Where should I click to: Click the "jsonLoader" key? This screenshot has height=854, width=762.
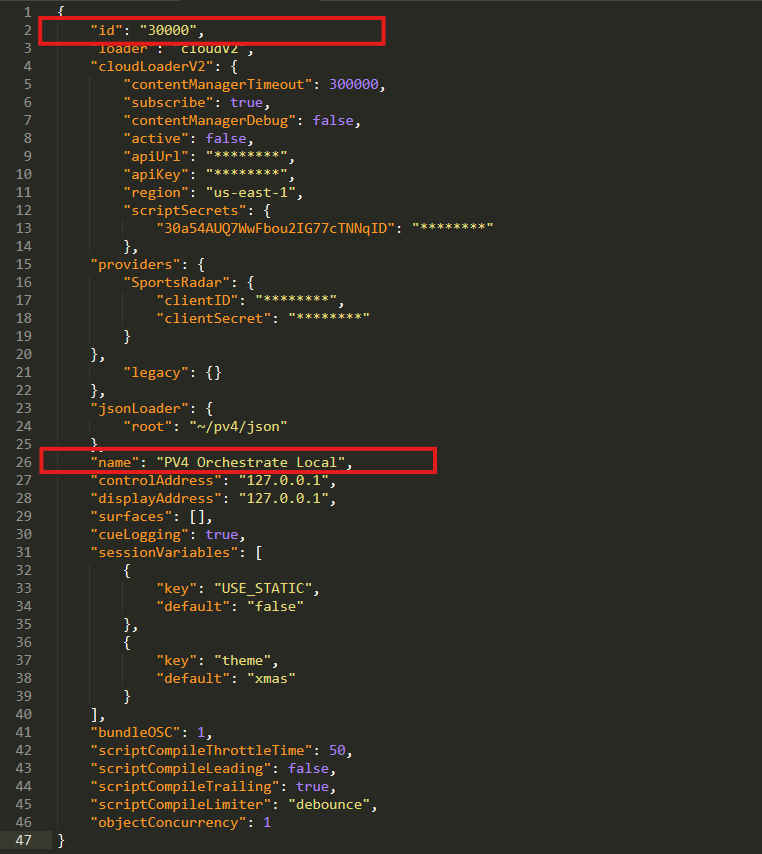click(140, 408)
